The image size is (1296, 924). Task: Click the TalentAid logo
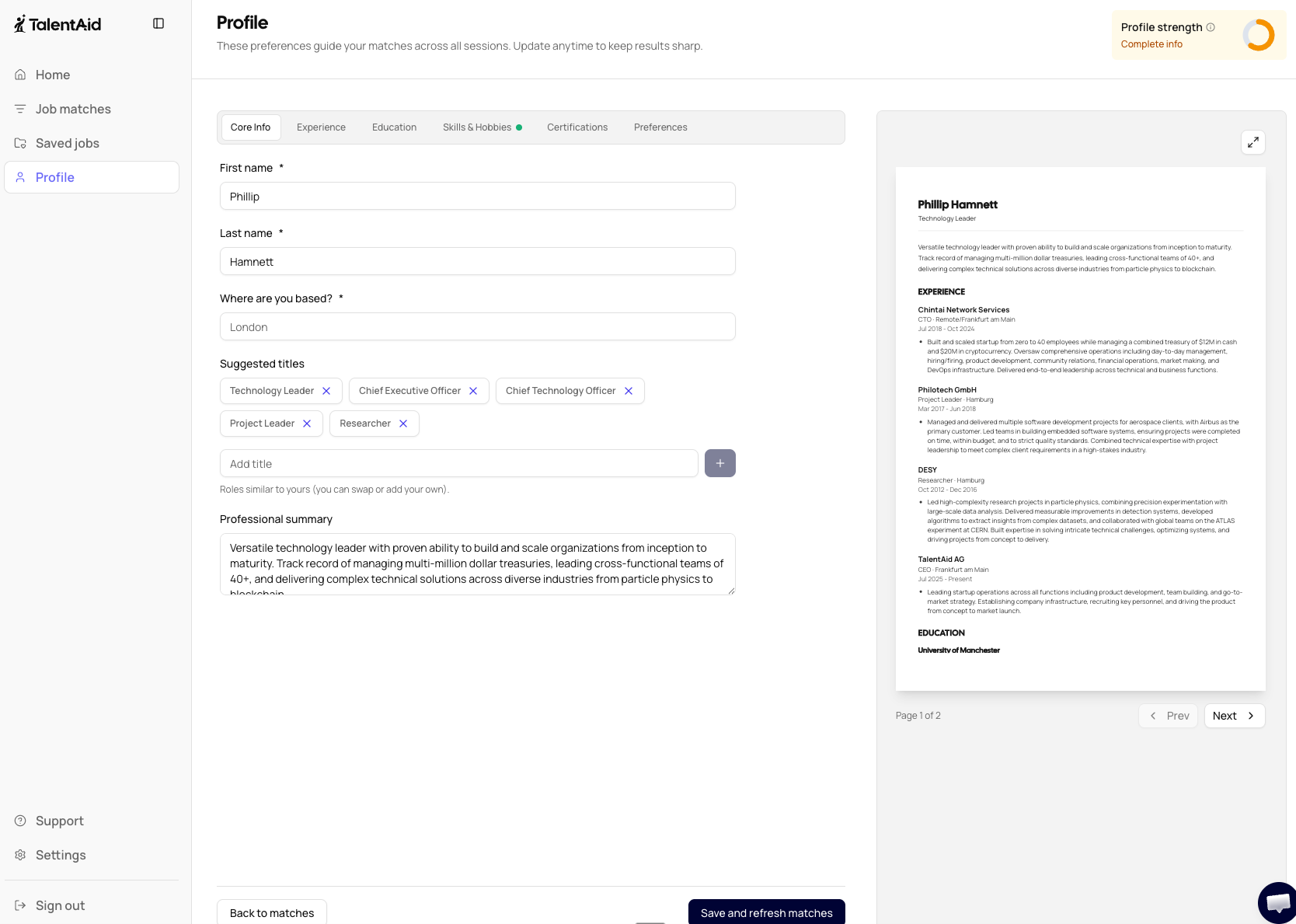(x=57, y=24)
